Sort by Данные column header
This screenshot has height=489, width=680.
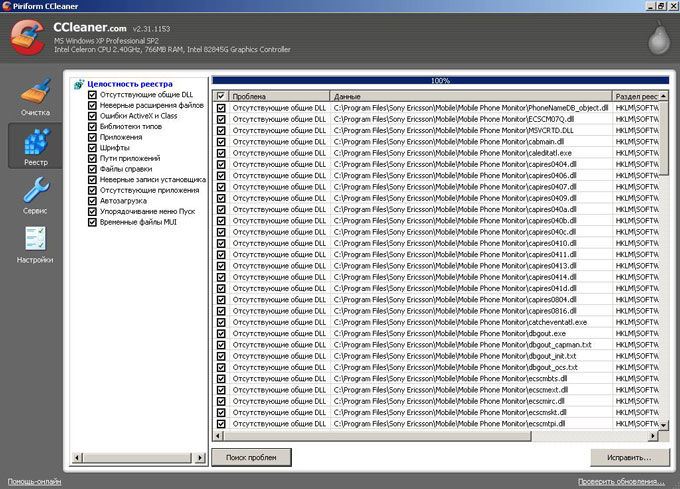click(471, 96)
